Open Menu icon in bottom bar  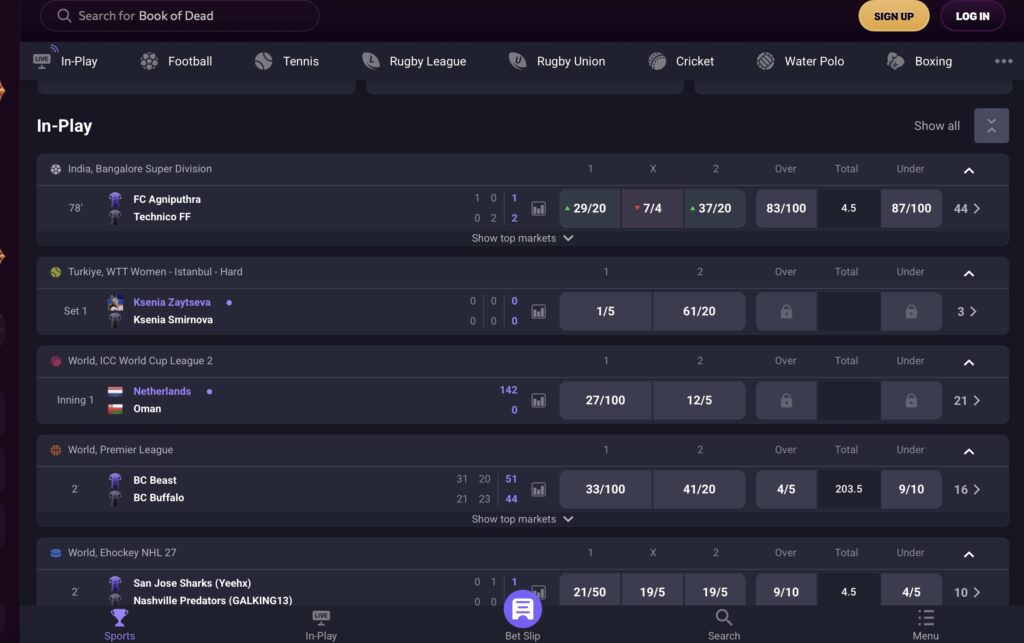925,617
